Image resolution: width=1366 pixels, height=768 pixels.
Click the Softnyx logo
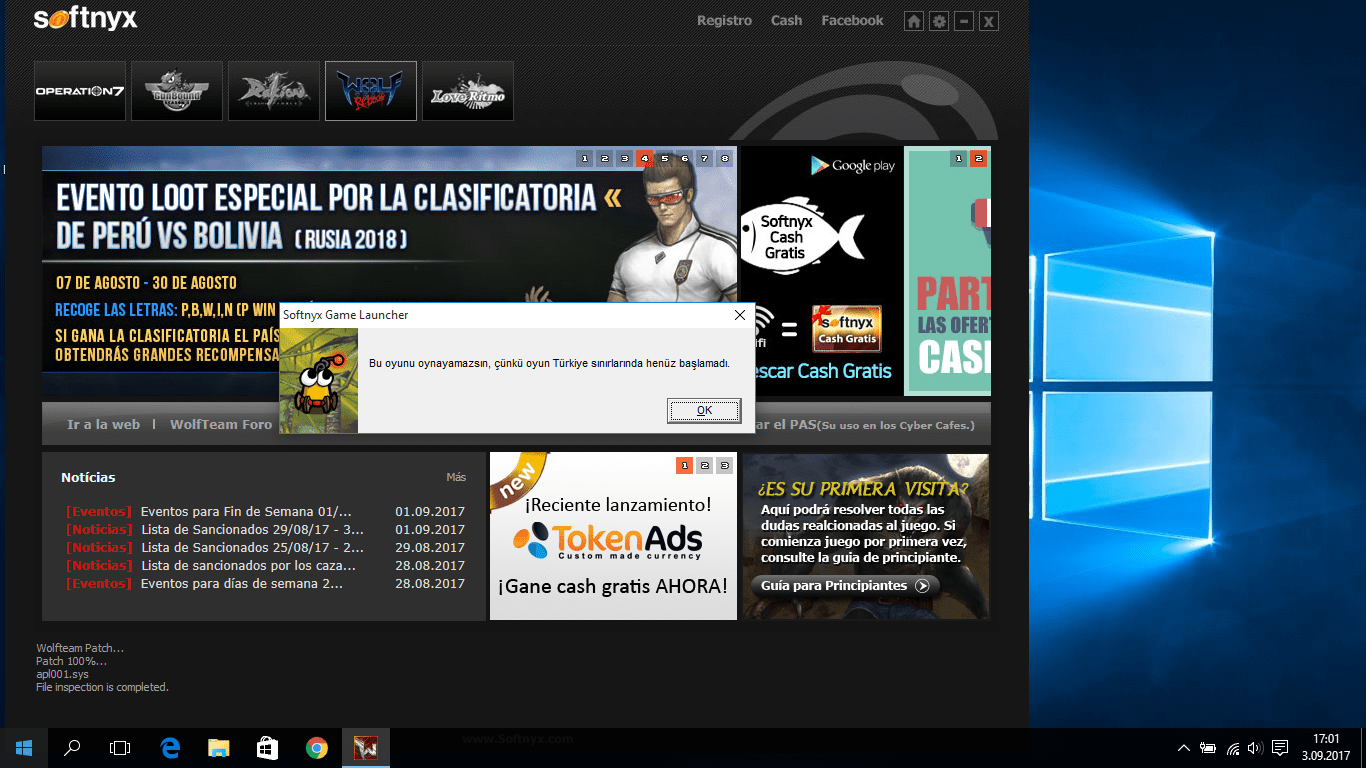[x=85, y=19]
